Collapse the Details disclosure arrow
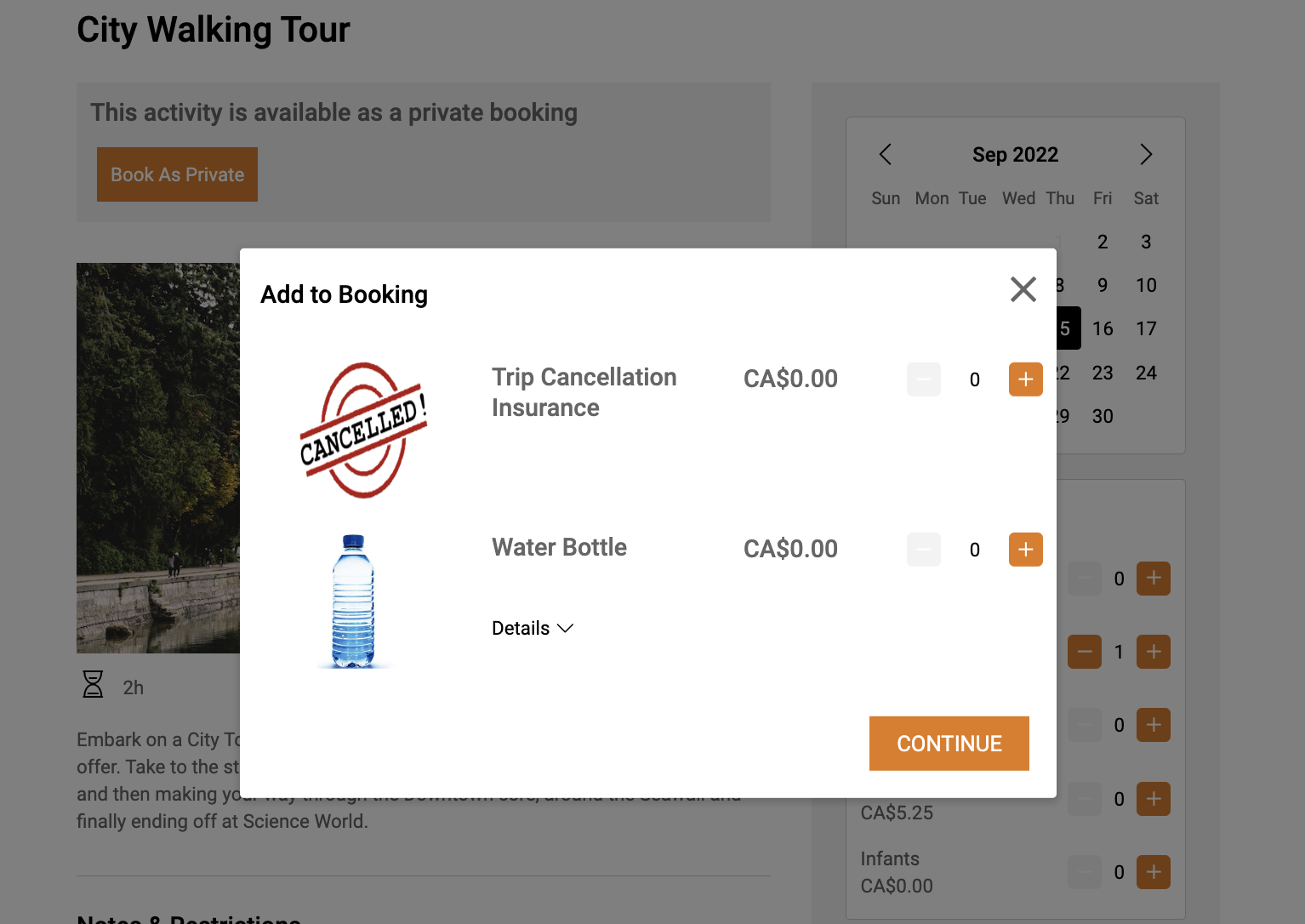The width and height of the screenshot is (1305, 924). 566,629
